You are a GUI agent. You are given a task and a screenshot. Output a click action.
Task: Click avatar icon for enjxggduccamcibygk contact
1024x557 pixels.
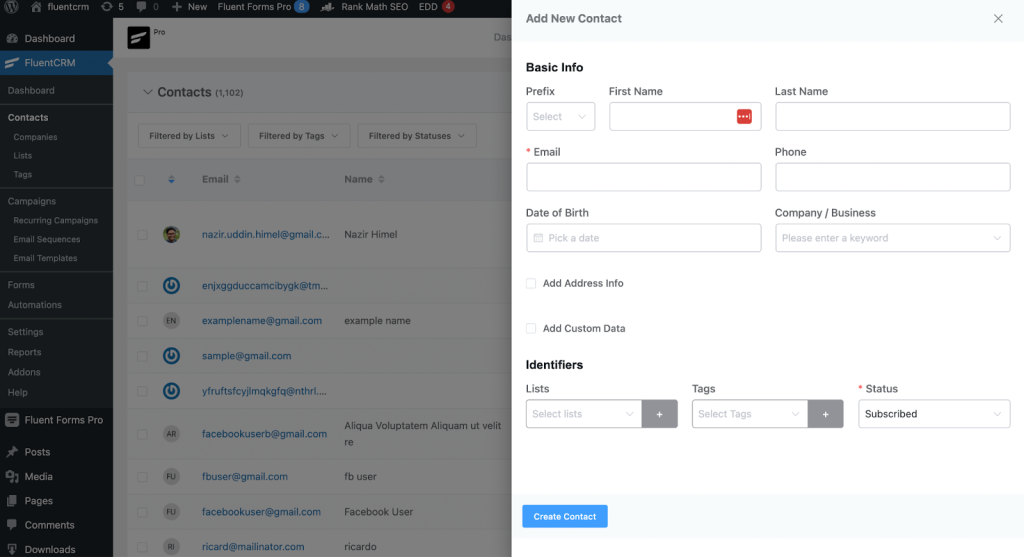[x=171, y=285]
